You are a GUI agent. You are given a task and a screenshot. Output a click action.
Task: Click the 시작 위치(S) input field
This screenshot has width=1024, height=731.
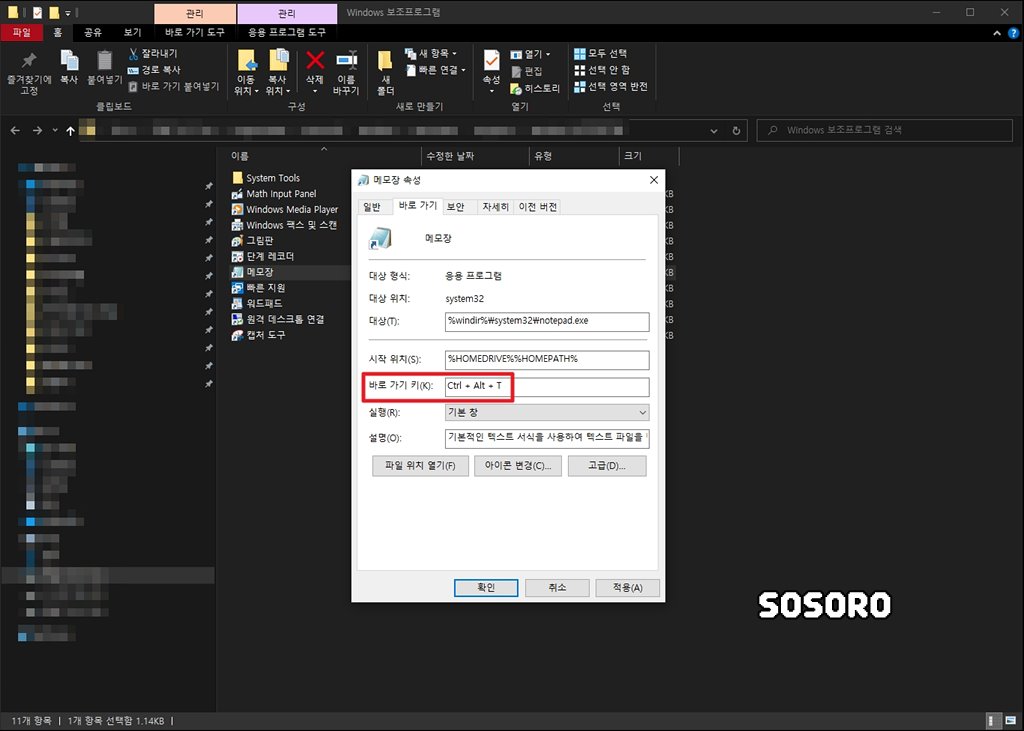tap(547, 359)
